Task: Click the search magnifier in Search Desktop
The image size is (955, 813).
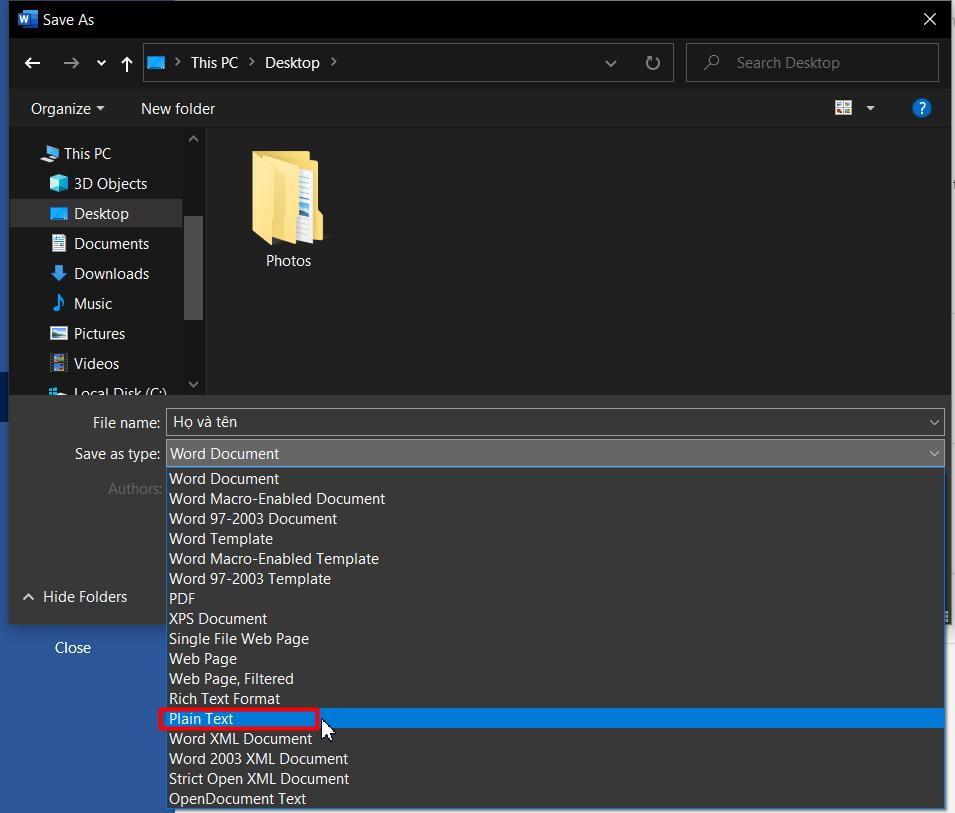Action: 711,62
